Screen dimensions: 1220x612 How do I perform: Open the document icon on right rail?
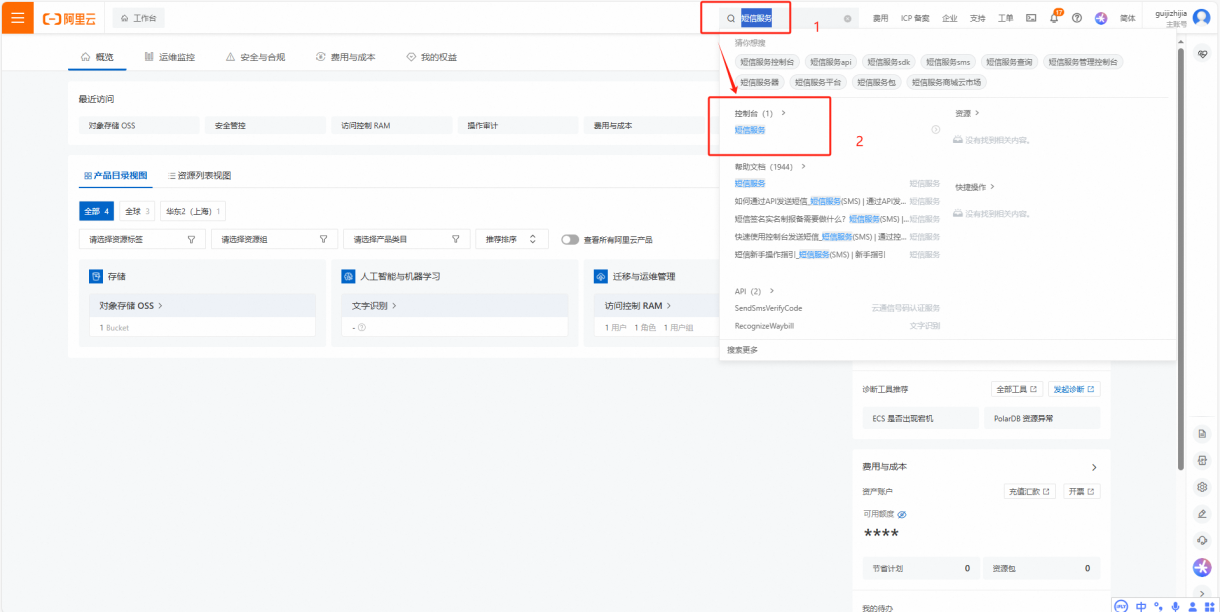point(1203,433)
